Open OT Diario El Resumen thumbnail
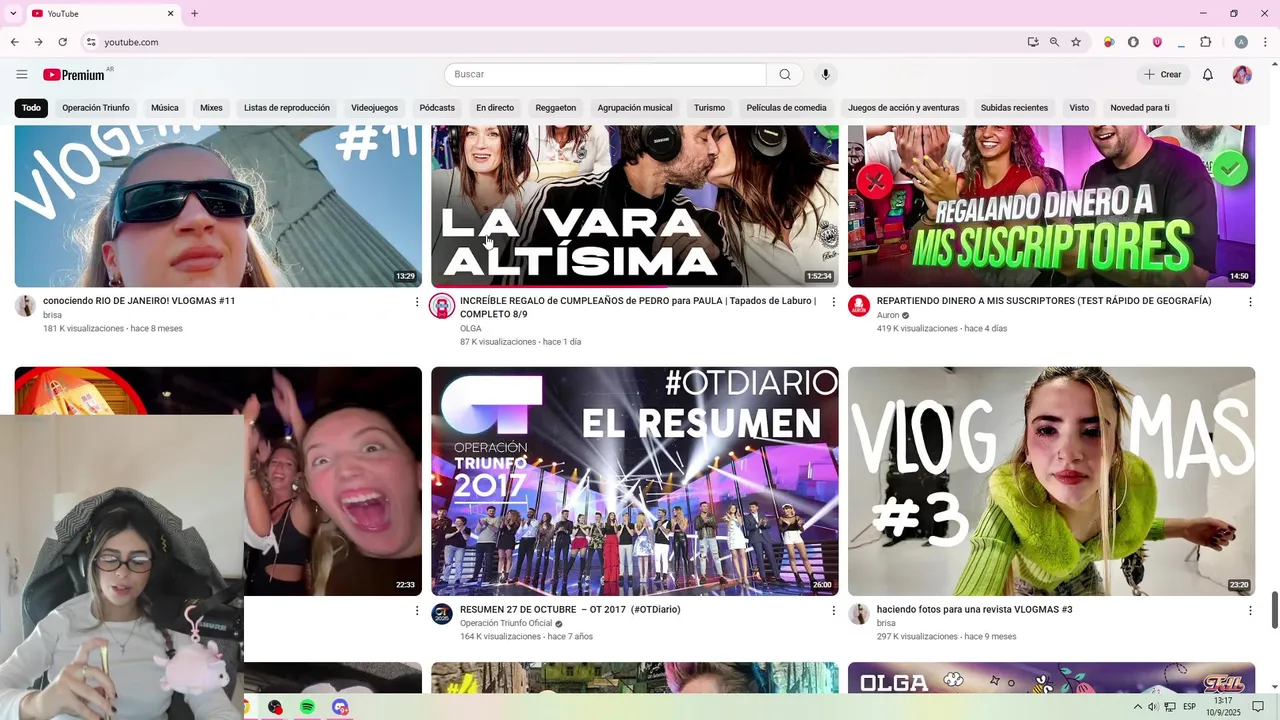The image size is (1280, 720). tap(635, 481)
